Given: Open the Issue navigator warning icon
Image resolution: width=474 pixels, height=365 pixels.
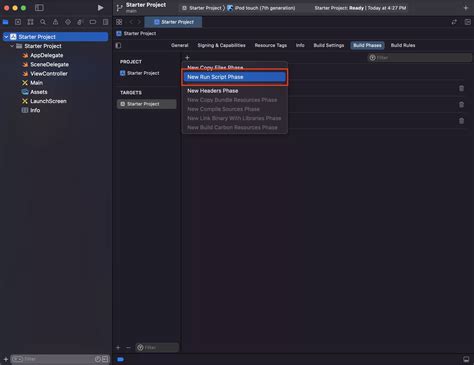Looking at the screenshot, I should [55, 22].
